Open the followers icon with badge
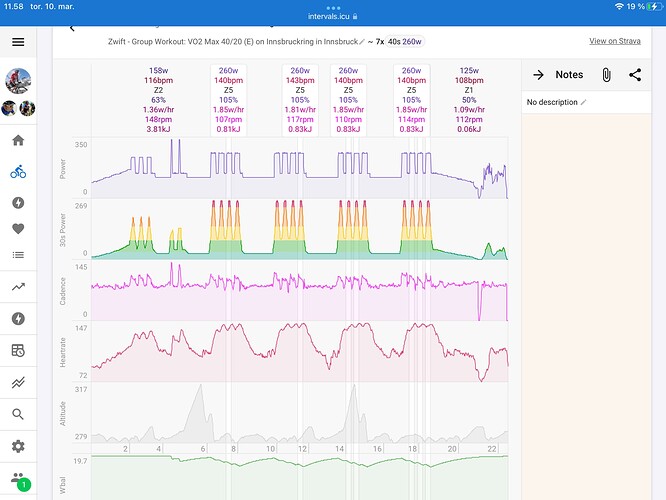This screenshot has width=666, height=500. (x=18, y=480)
